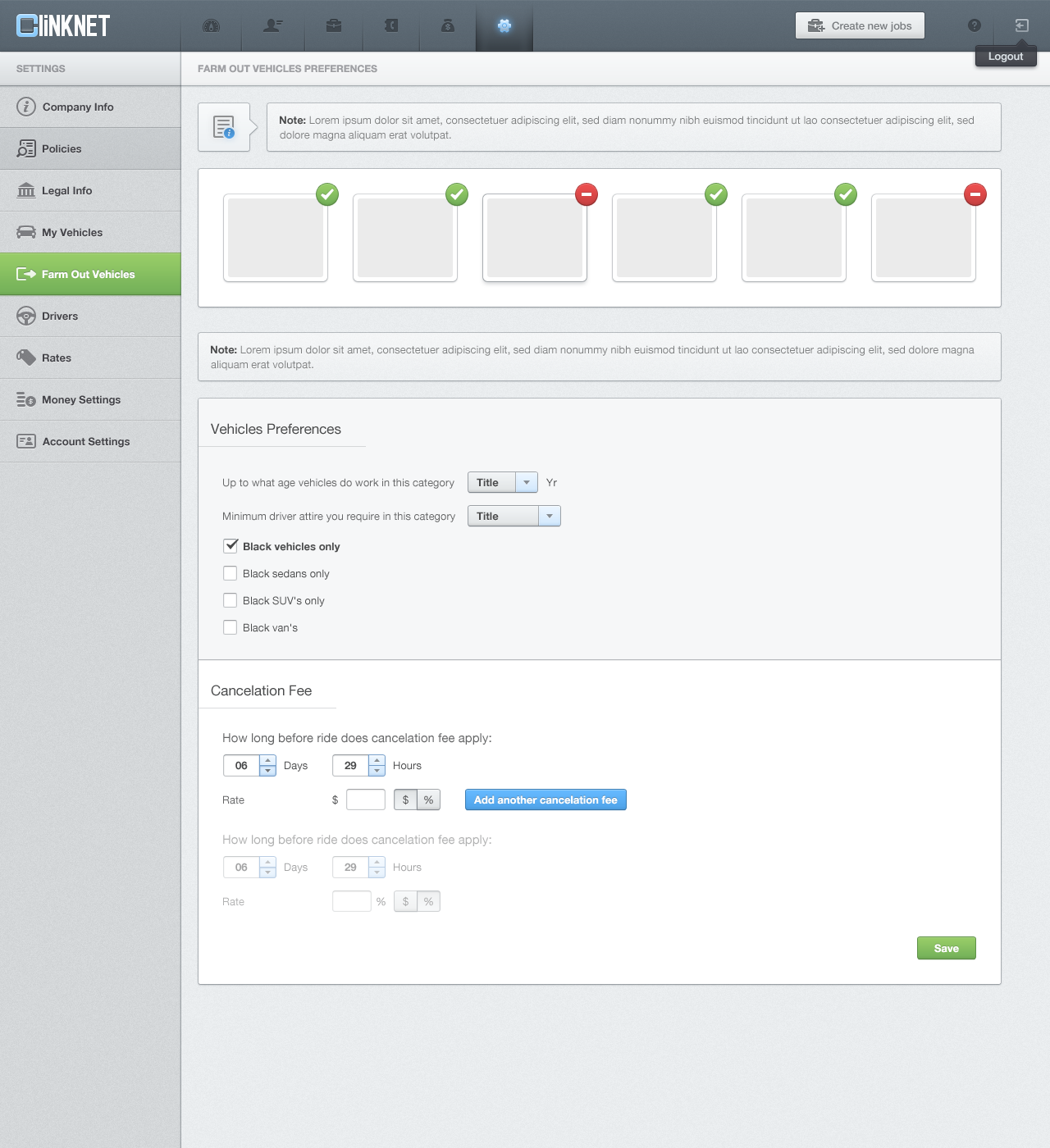1050x1148 pixels.
Task: Uncheck Black vehicles only
Action: pos(231,546)
